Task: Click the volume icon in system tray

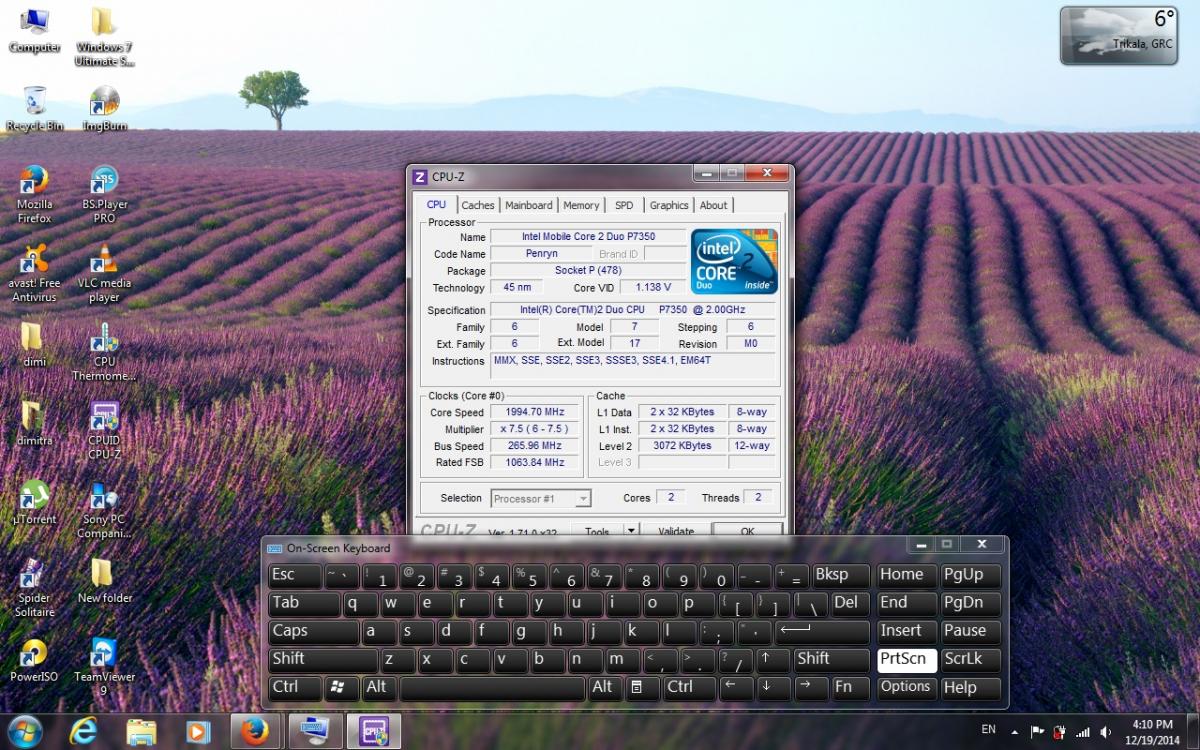Action: click(x=1104, y=732)
